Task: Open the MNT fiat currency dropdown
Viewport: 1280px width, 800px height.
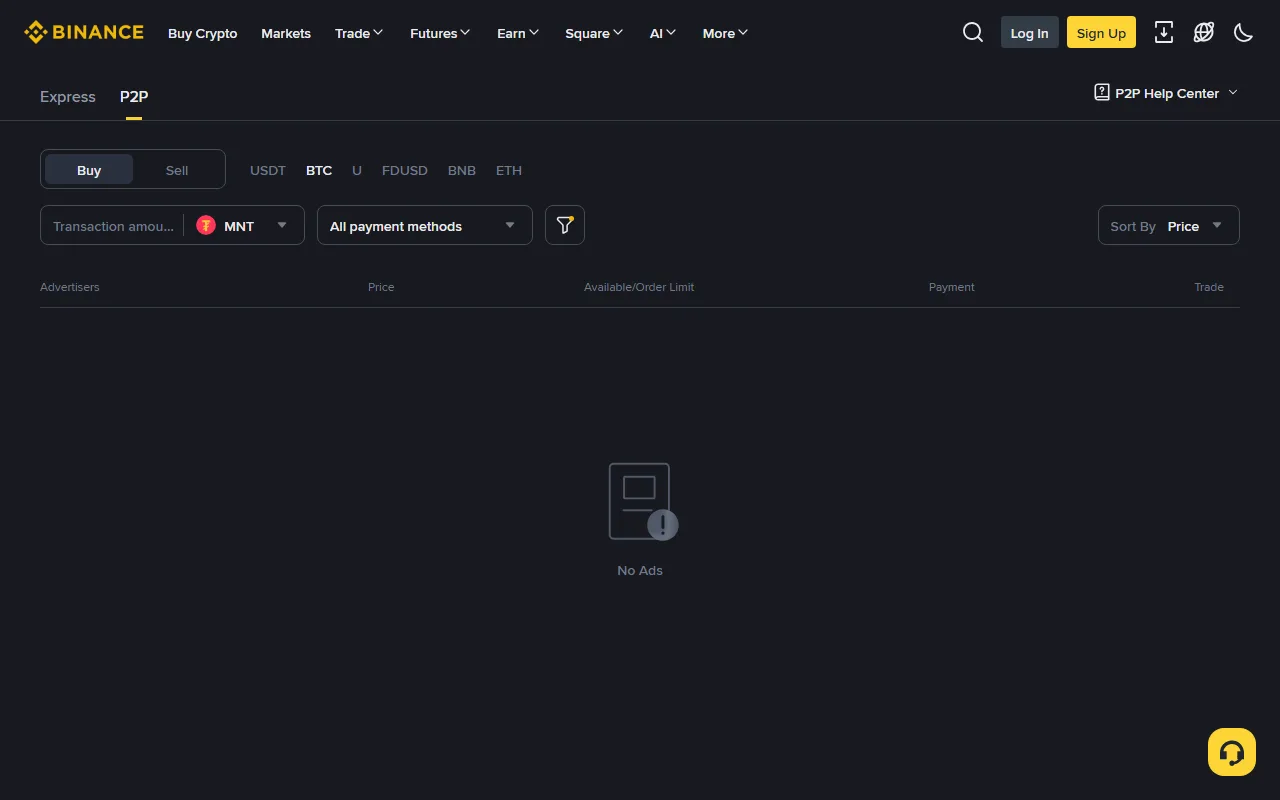Action: [x=242, y=226]
